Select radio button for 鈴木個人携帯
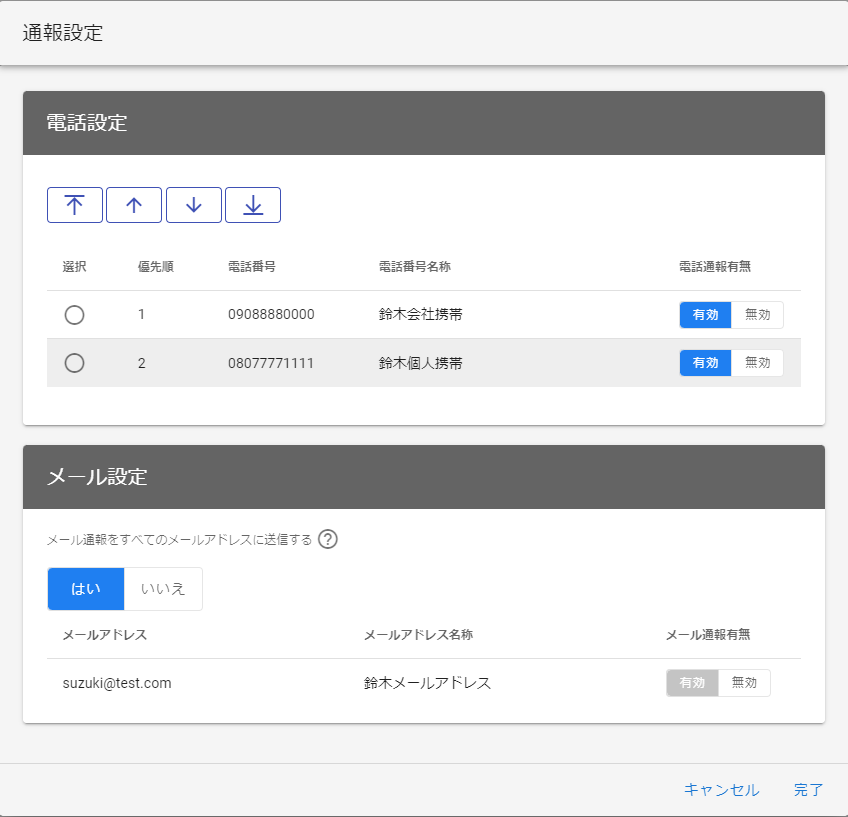This screenshot has width=848, height=817. (x=74, y=363)
